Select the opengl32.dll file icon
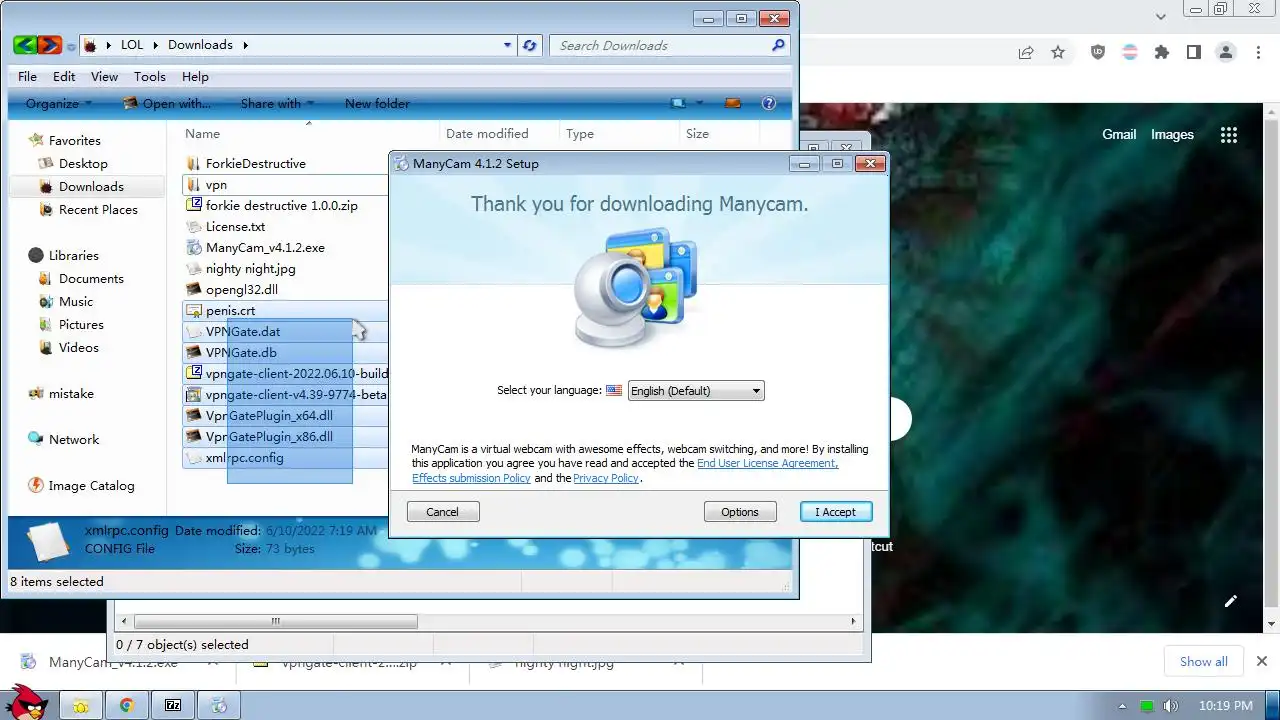Image resolution: width=1280 pixels, height=720 pixels. (194, 289)
